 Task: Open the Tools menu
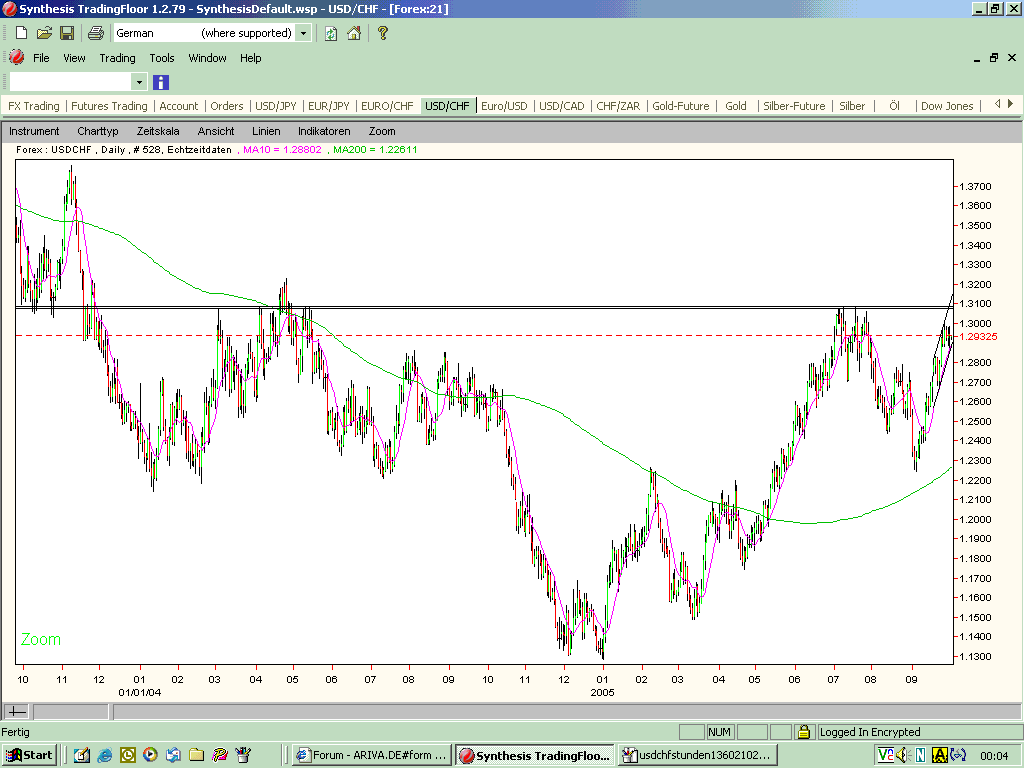[x=162, y=57]
